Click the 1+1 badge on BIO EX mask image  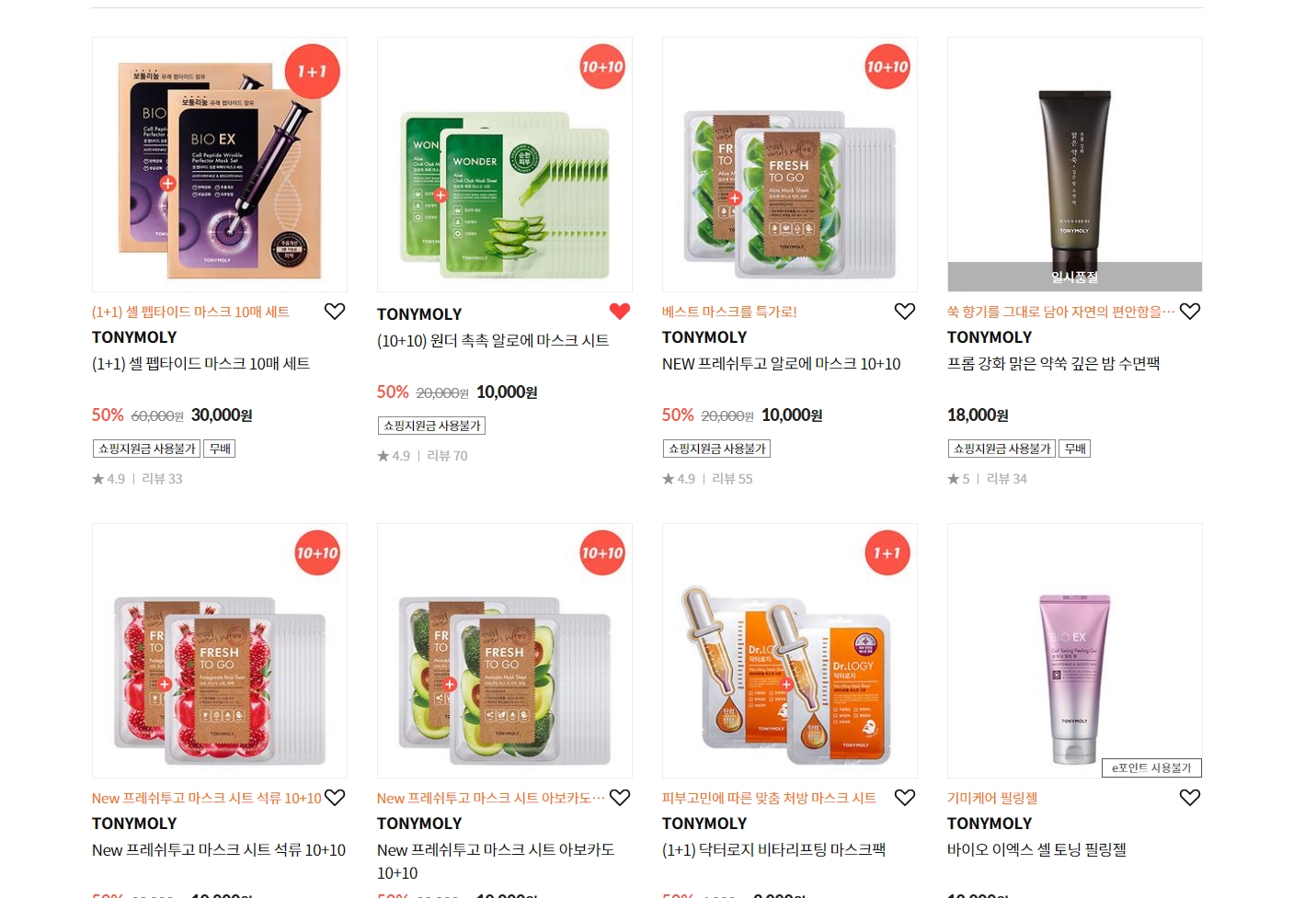click(312, 71)
